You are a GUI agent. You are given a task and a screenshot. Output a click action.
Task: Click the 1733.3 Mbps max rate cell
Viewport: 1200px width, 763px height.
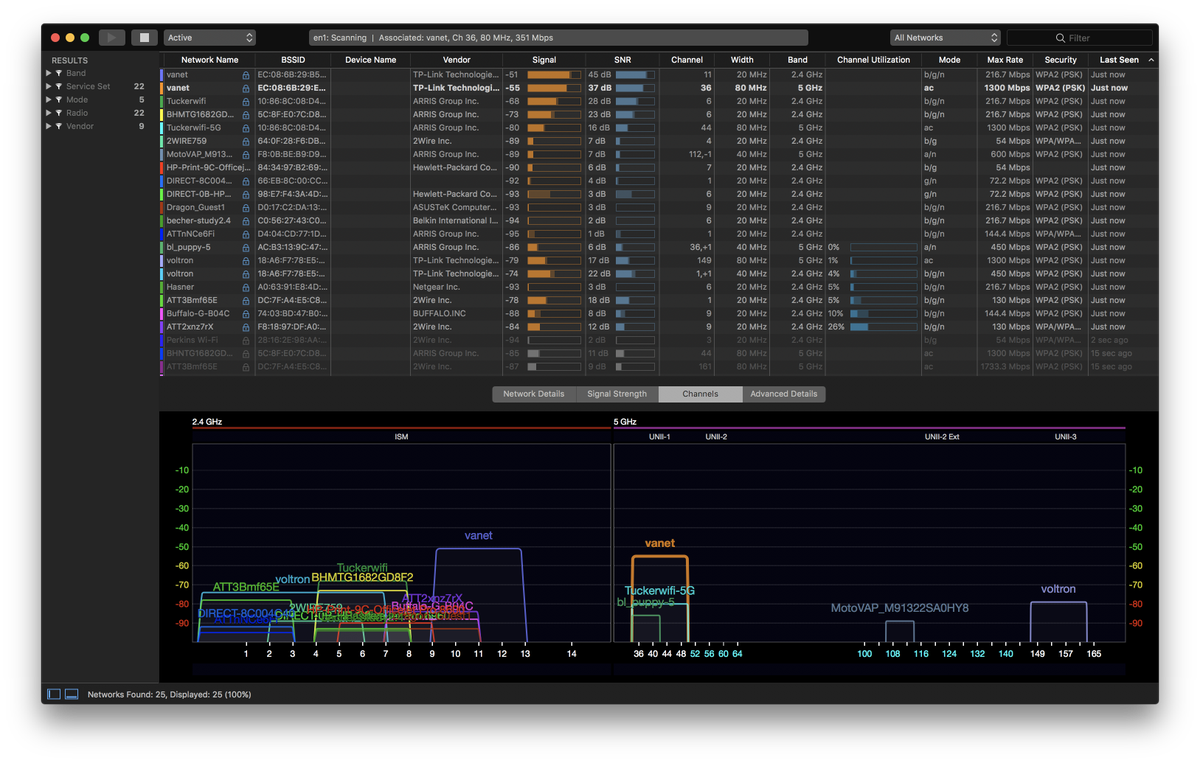[1006, 366]
